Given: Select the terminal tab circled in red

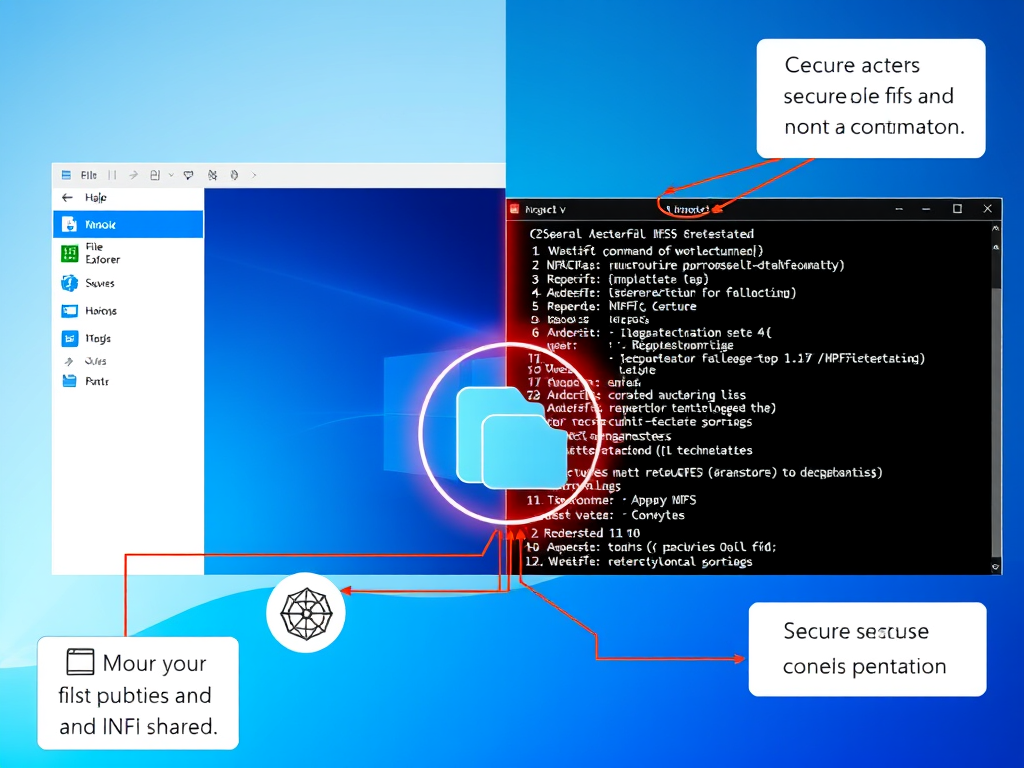Looking at the screenshot, I should coord(689,209).
